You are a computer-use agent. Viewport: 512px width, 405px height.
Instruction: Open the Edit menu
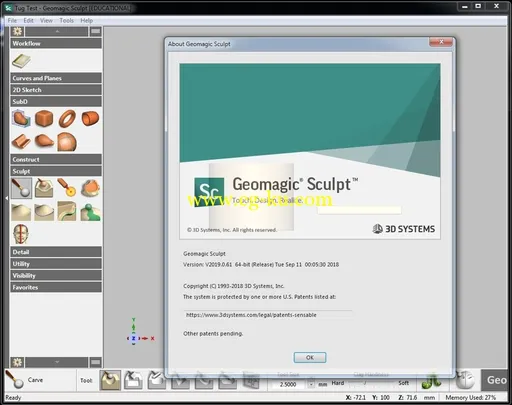tap(28, 21)
